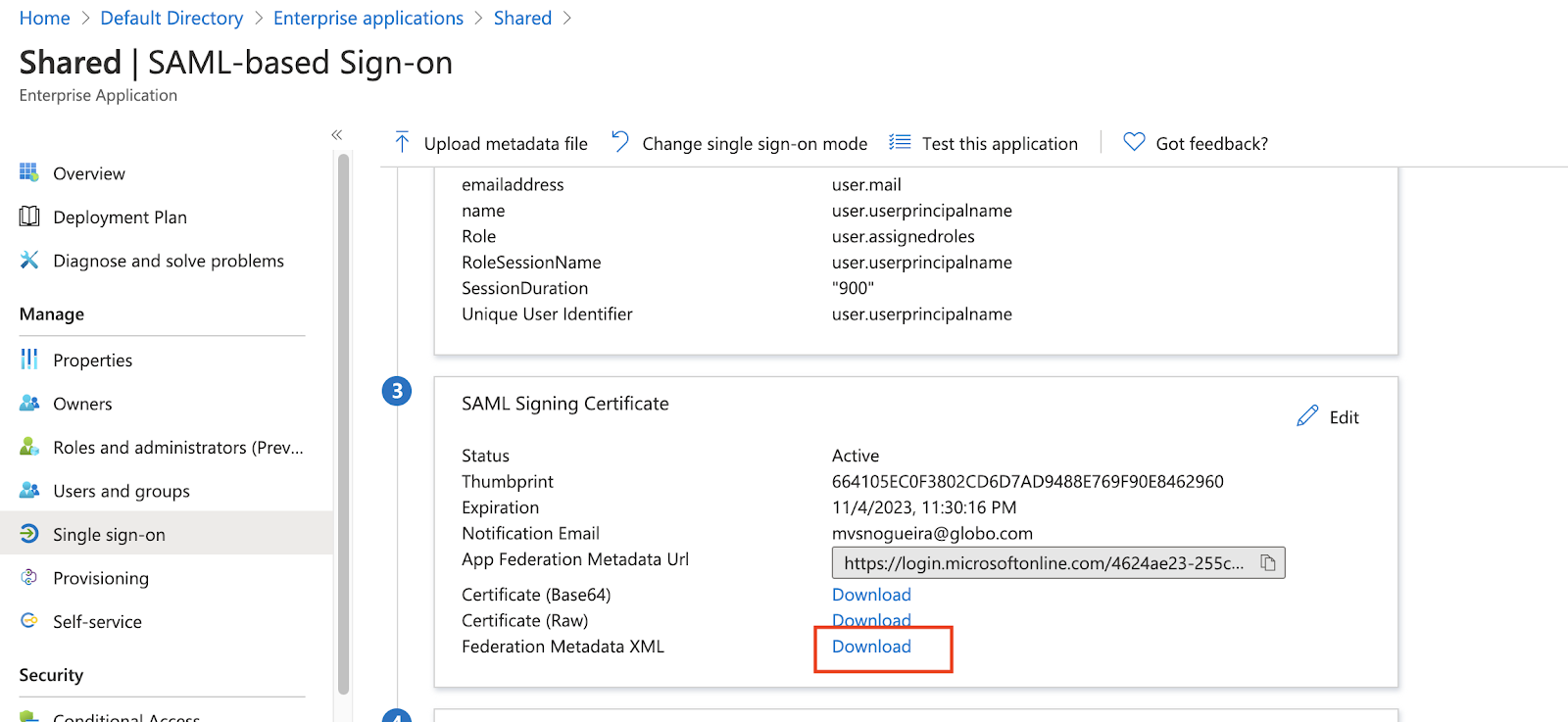
Task: Click the Diagnose and solve problems wrench icon
Action: (x=29, y=260)
